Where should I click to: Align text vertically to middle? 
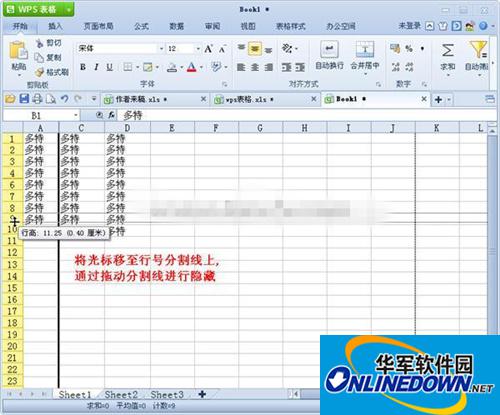click(x=255, y=49)
